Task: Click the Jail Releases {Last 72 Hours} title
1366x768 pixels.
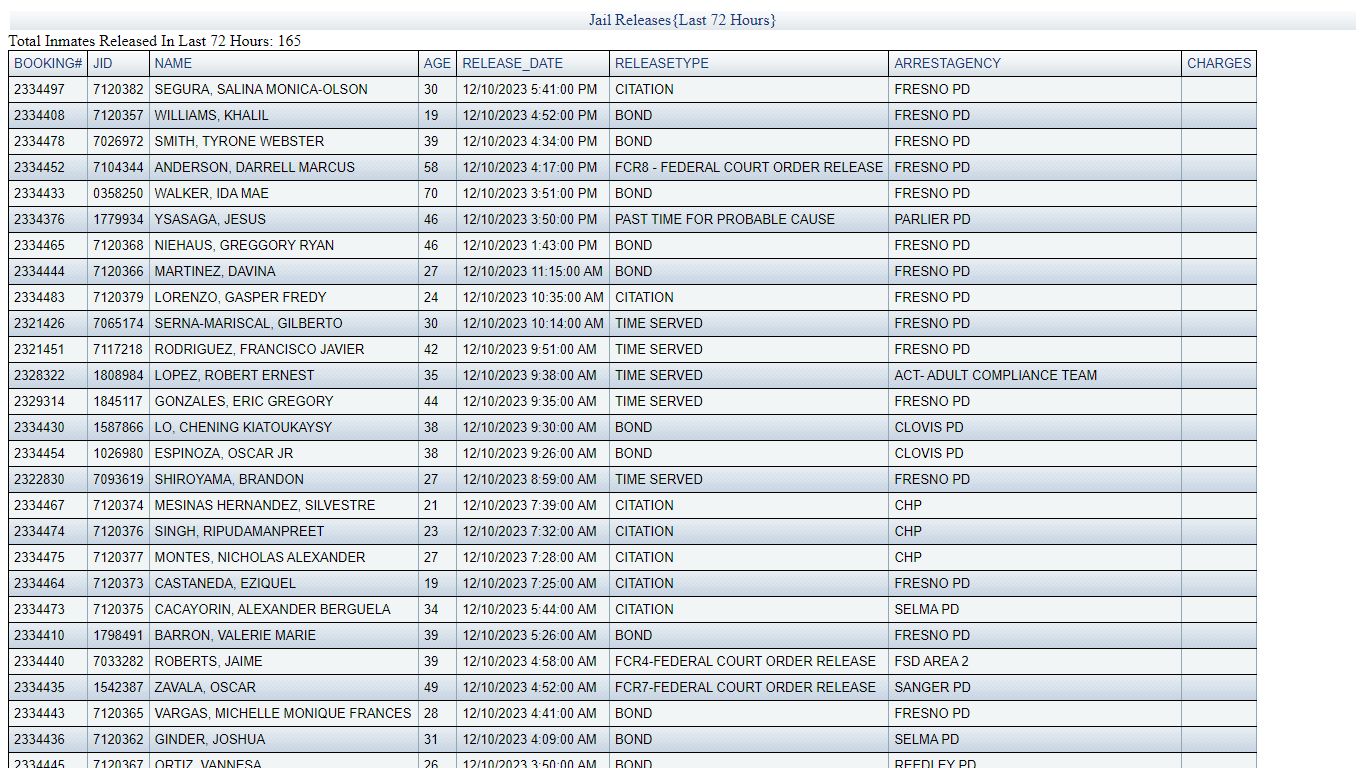Action: click(682, 20)
